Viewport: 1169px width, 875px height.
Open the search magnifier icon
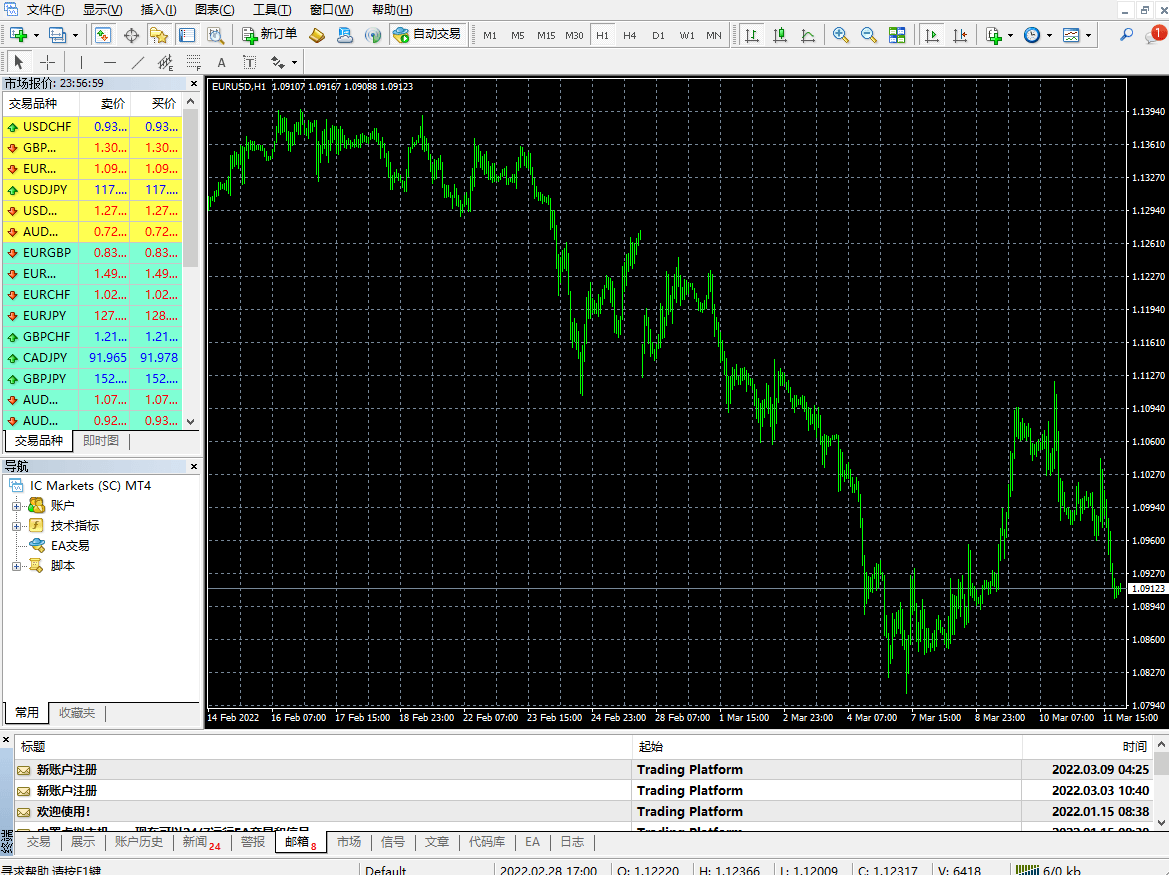1126,35
